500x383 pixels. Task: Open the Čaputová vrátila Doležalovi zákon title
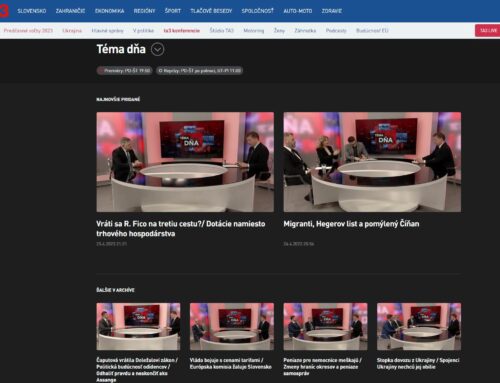click(137, 370)
